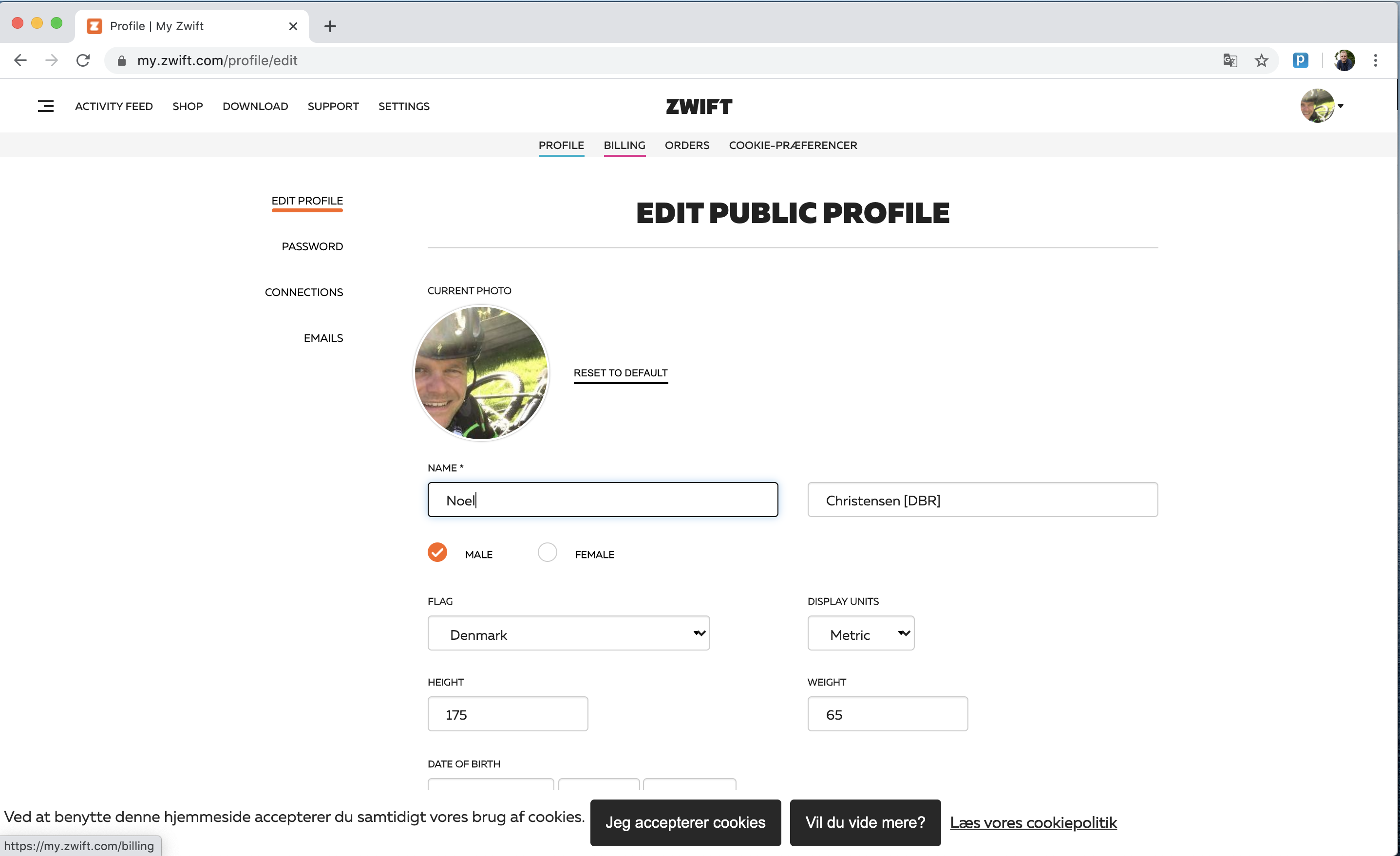
Task: Click Vil du vide mere? button
Action: [865, 822]
